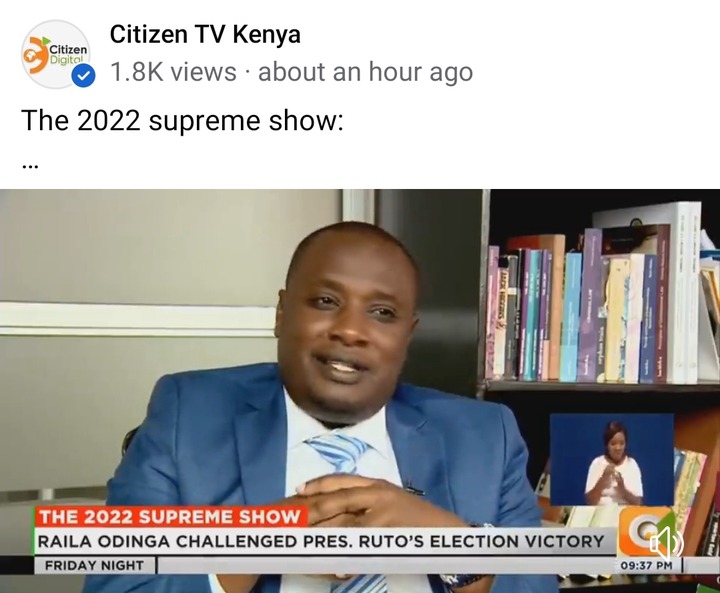This screenshot has width=720, height=593.
Task: Click the 09:37 PM on-screen clock
Action: [647, 565]
